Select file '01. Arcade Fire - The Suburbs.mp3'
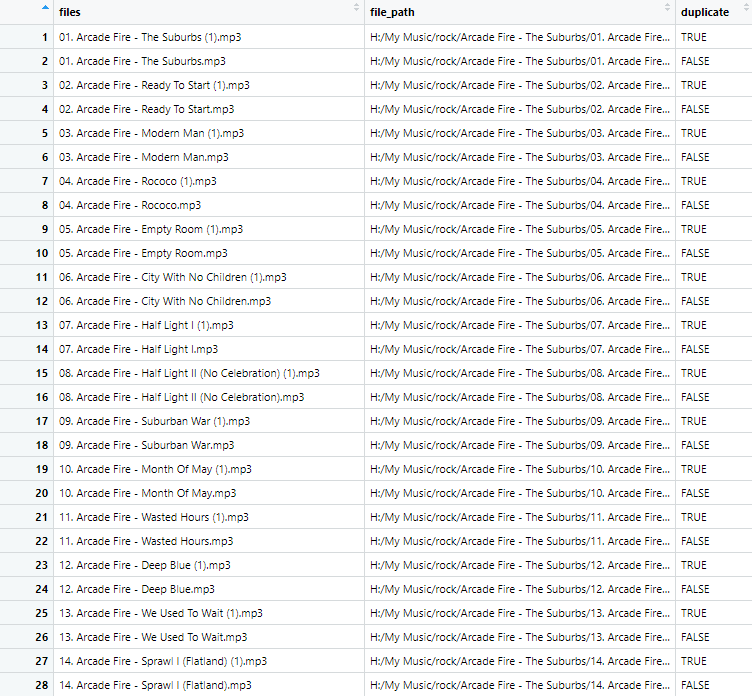 [x=142, y=61]
